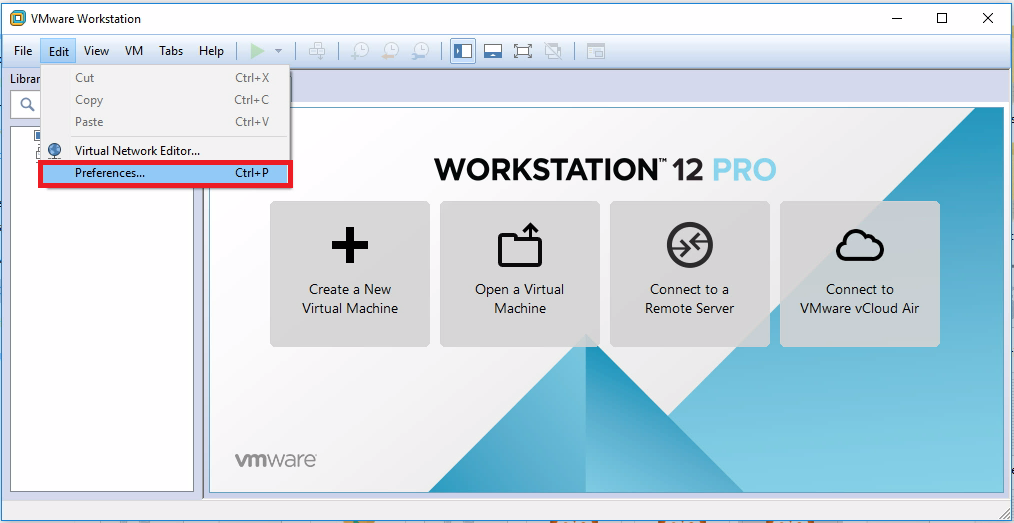Open Virtual Network Editor from Edit menu
Screen dimensions: 1014x523
(165, 151)
